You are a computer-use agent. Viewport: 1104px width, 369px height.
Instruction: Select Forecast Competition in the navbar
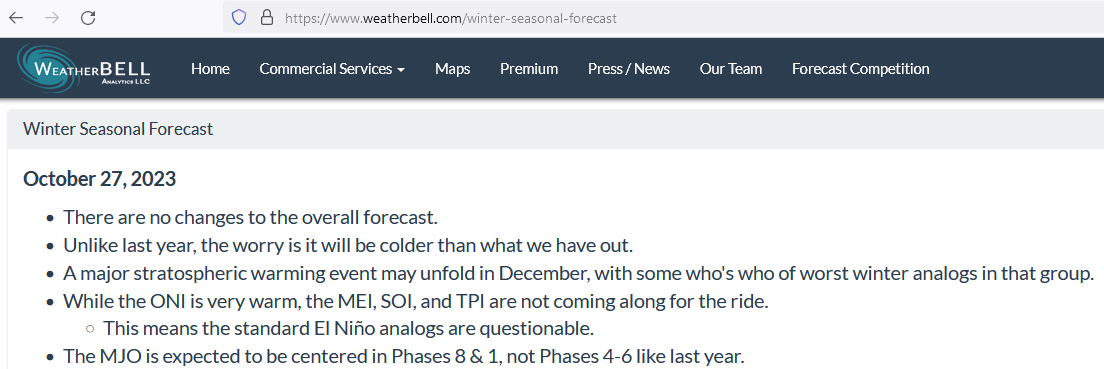[860, 69]
